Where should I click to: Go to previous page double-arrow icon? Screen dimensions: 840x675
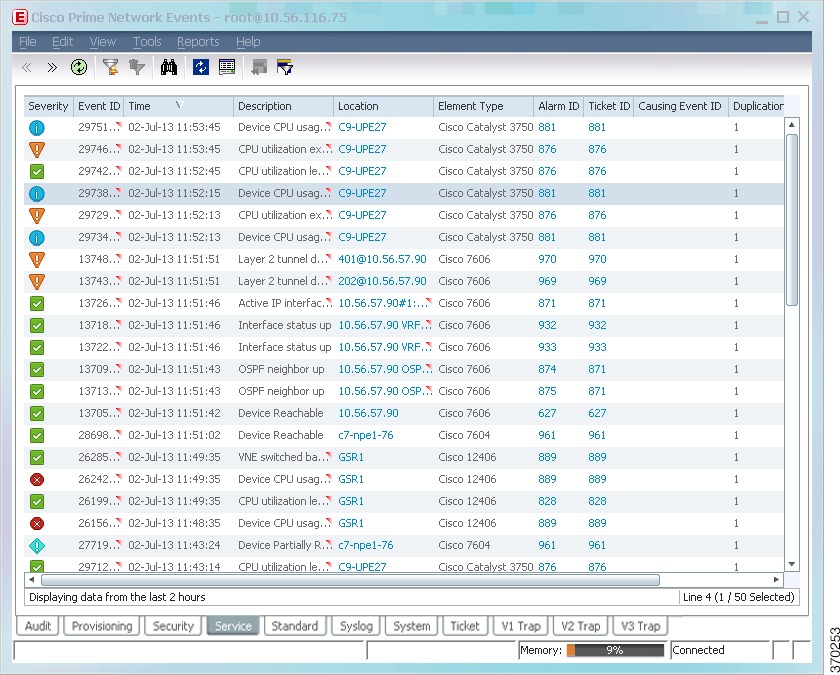[x=26, y=68]
